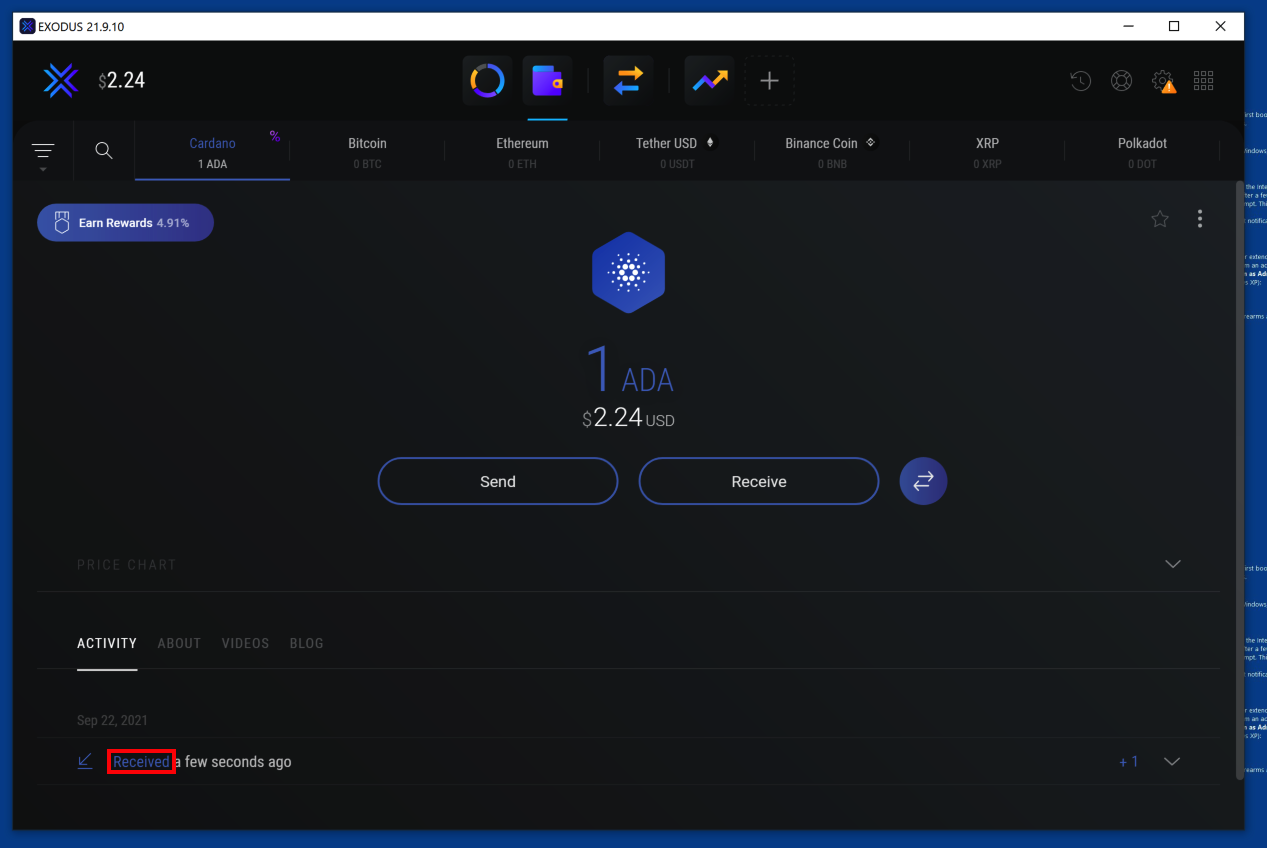
Task: Click the Receive button
Action: pyautogui.click(x=759, y=481)
